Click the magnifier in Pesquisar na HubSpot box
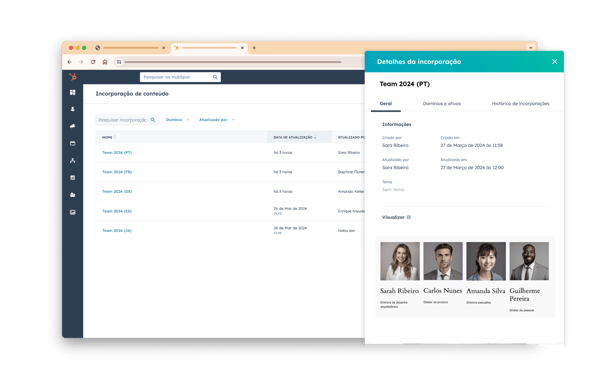Screen dimensions: 600x391 tap(215, 77)
